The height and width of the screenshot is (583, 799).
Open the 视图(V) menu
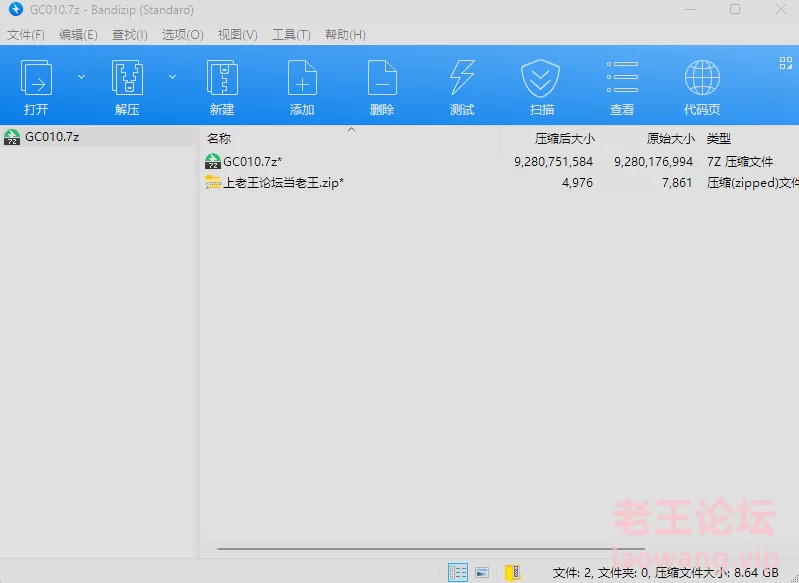pyautogui.click(x=237, y=35)
